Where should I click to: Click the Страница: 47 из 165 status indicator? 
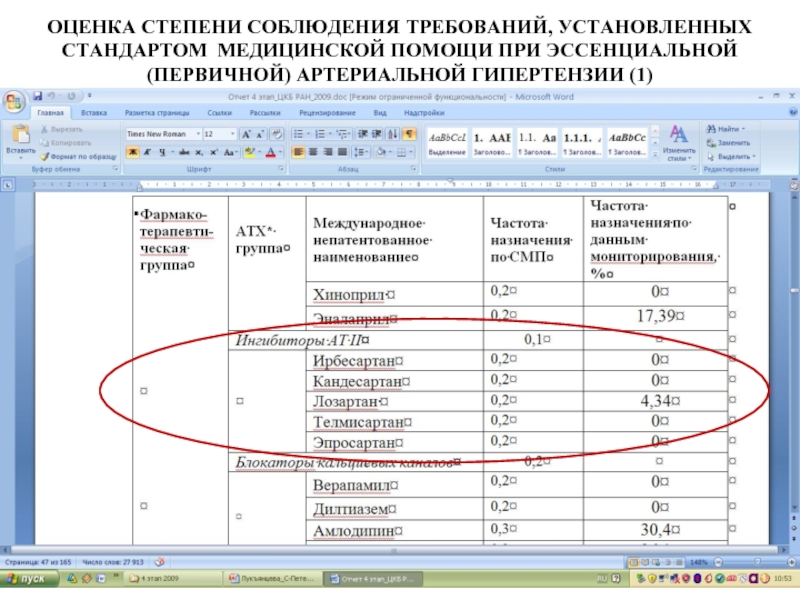click(x=38, y=562)
